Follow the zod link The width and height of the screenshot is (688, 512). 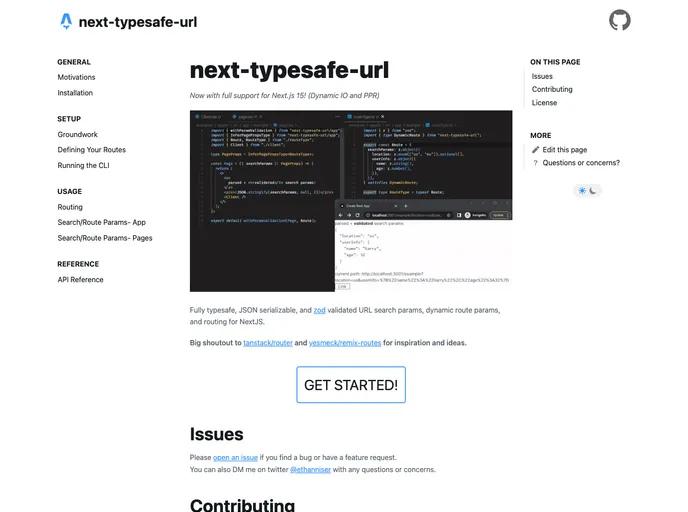point(319,310)
